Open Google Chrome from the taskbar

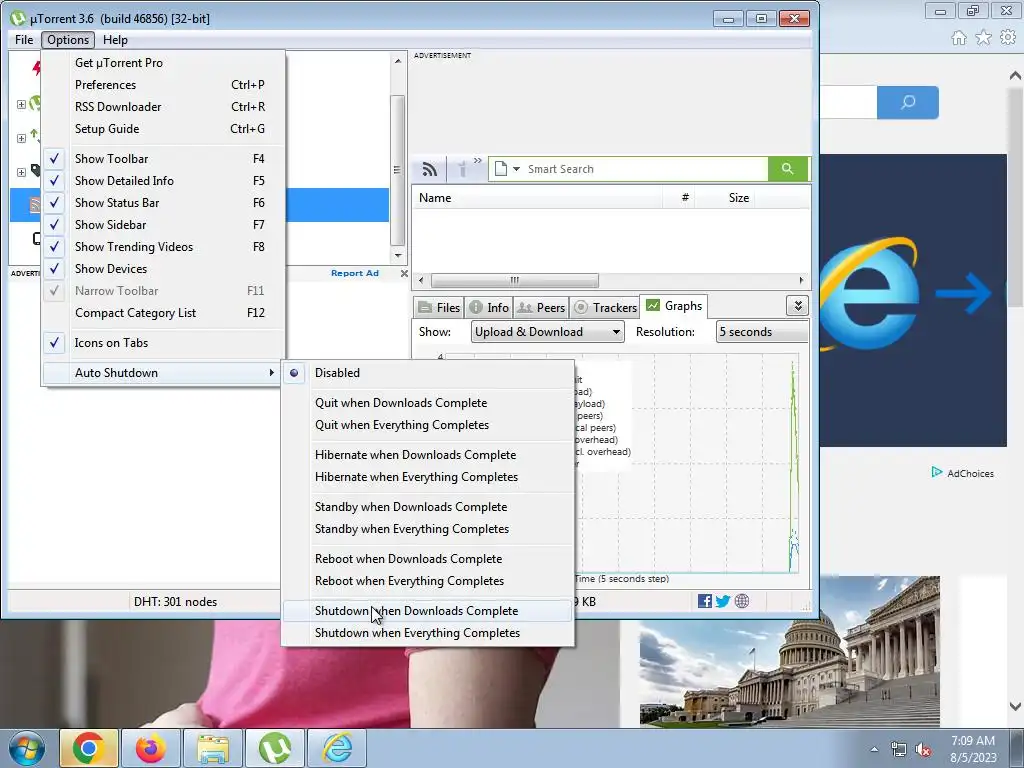click(89, 748)
